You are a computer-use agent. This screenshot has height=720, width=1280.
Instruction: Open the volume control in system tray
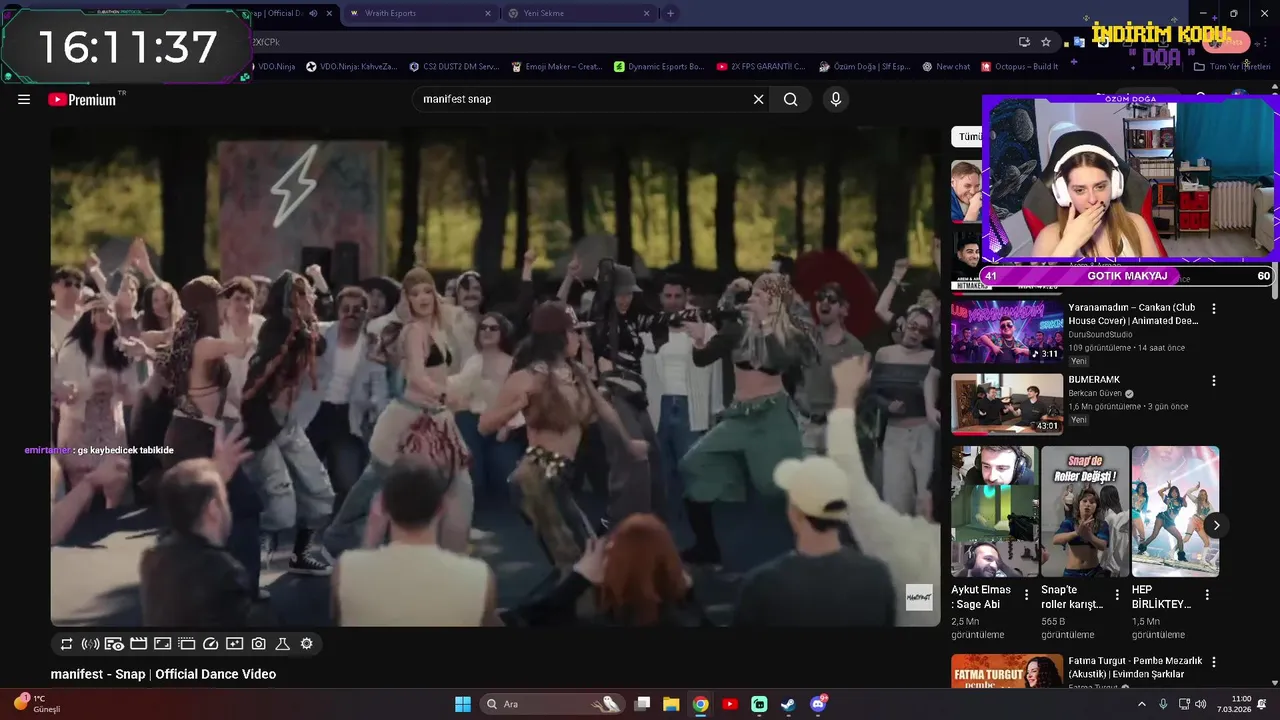tap(1200, 704)
